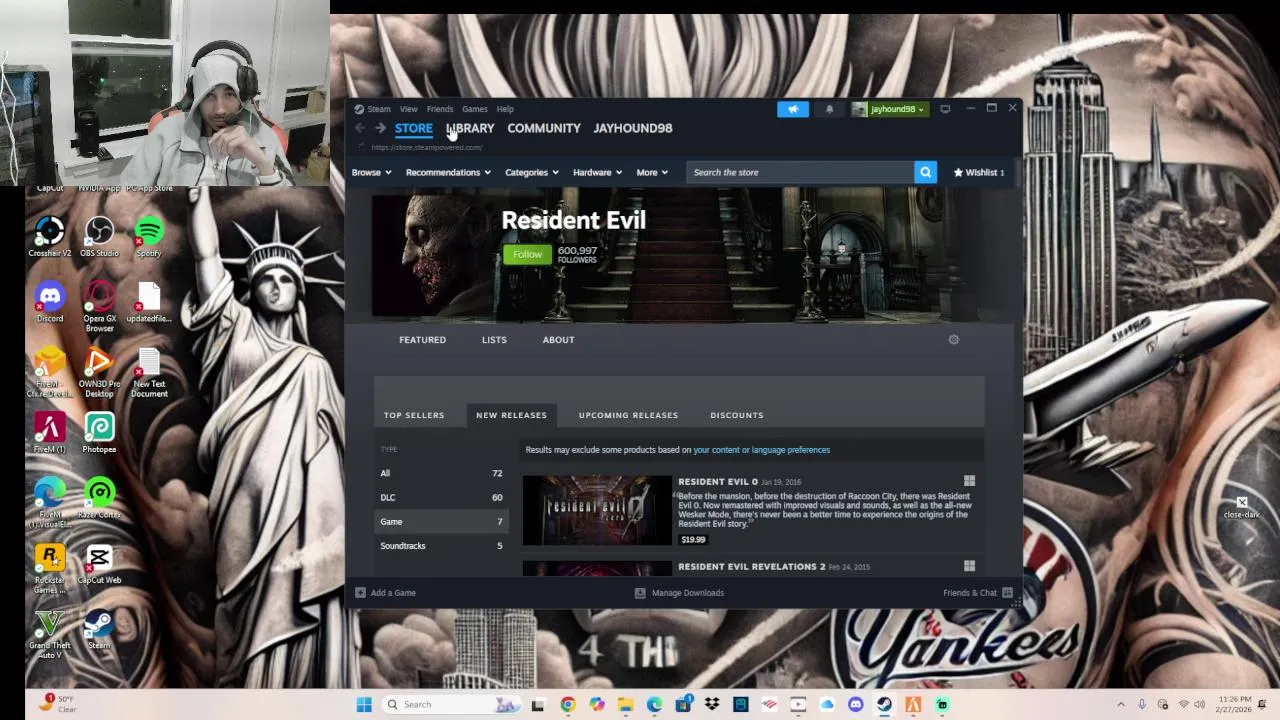This screenshot has width=1280, height=720.
Task: Open Discord desktop shortcut
Action: click(50, 301)
